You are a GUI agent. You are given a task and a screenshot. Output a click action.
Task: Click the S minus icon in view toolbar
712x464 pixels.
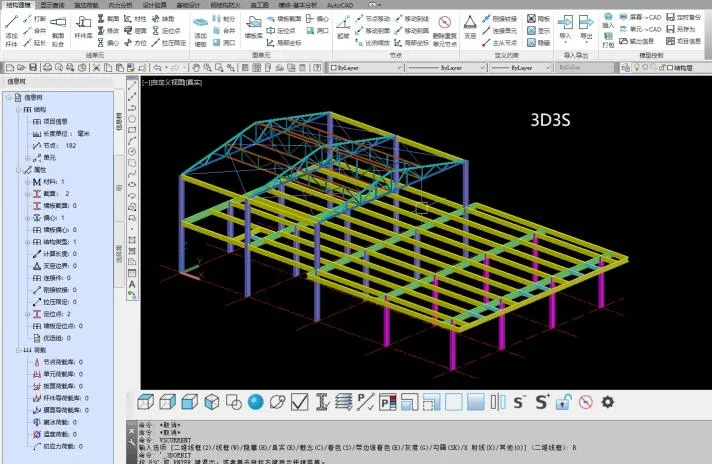coord(519,402)
